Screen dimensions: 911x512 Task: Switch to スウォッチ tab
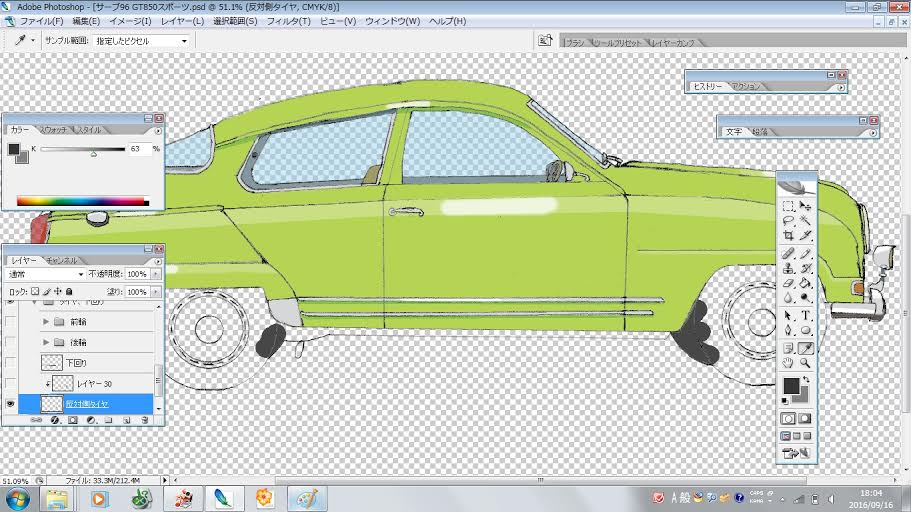click(x=53, y=130)
